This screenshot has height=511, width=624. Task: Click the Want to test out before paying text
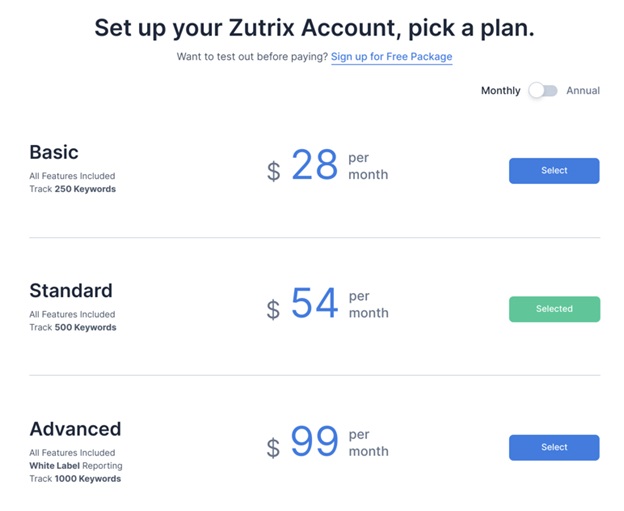point(252,57)
